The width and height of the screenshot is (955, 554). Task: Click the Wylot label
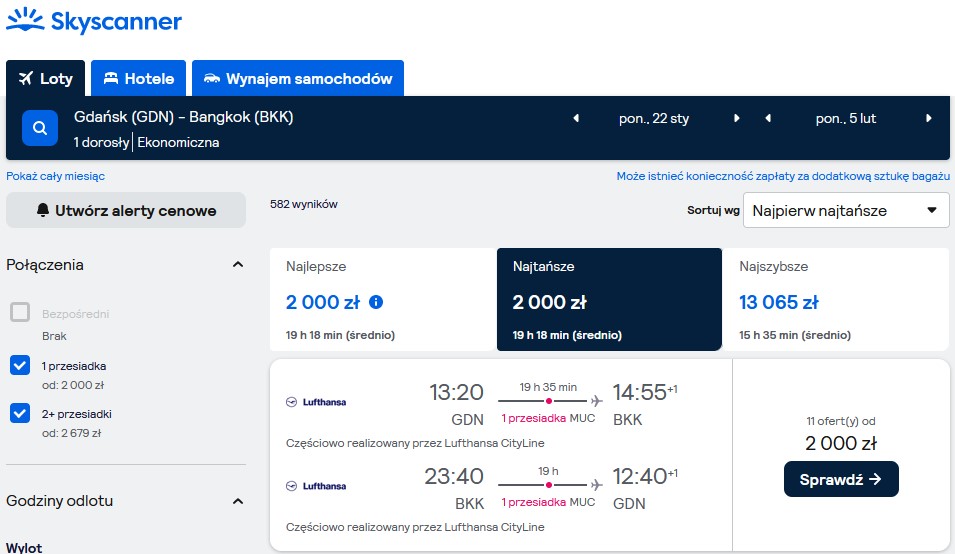coord(24,547)
